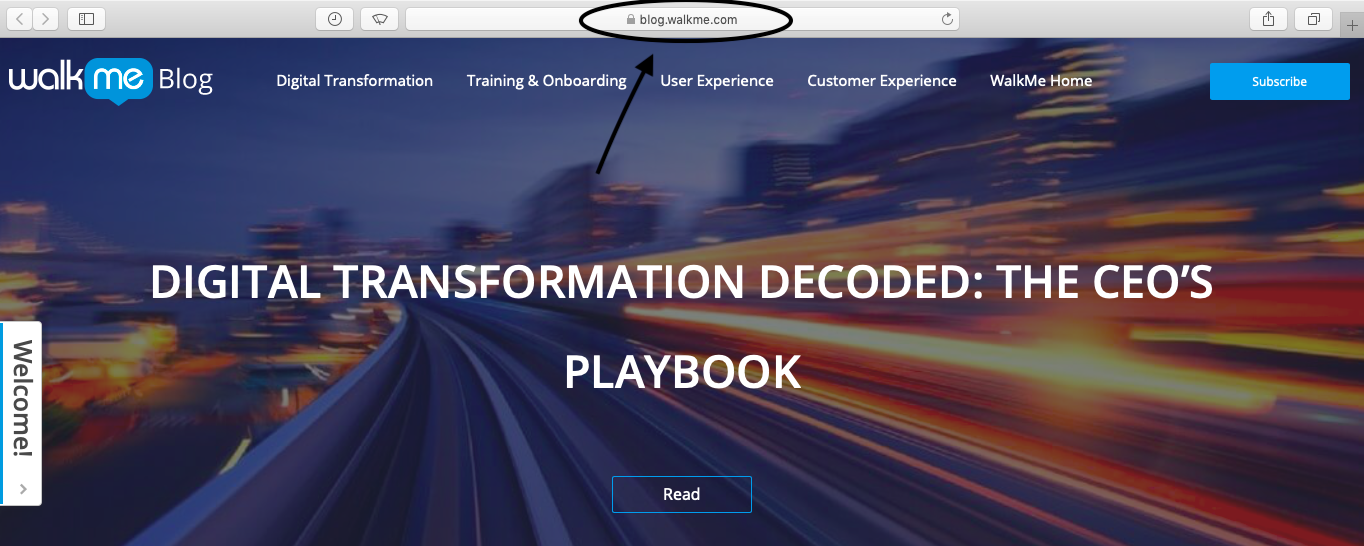Open the User Experience menu

717,81
